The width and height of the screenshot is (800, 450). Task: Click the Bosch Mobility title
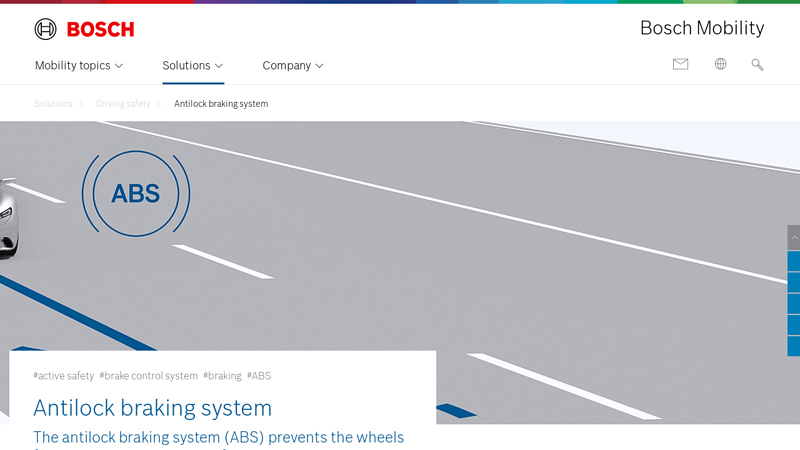click(x=702, y=28)
